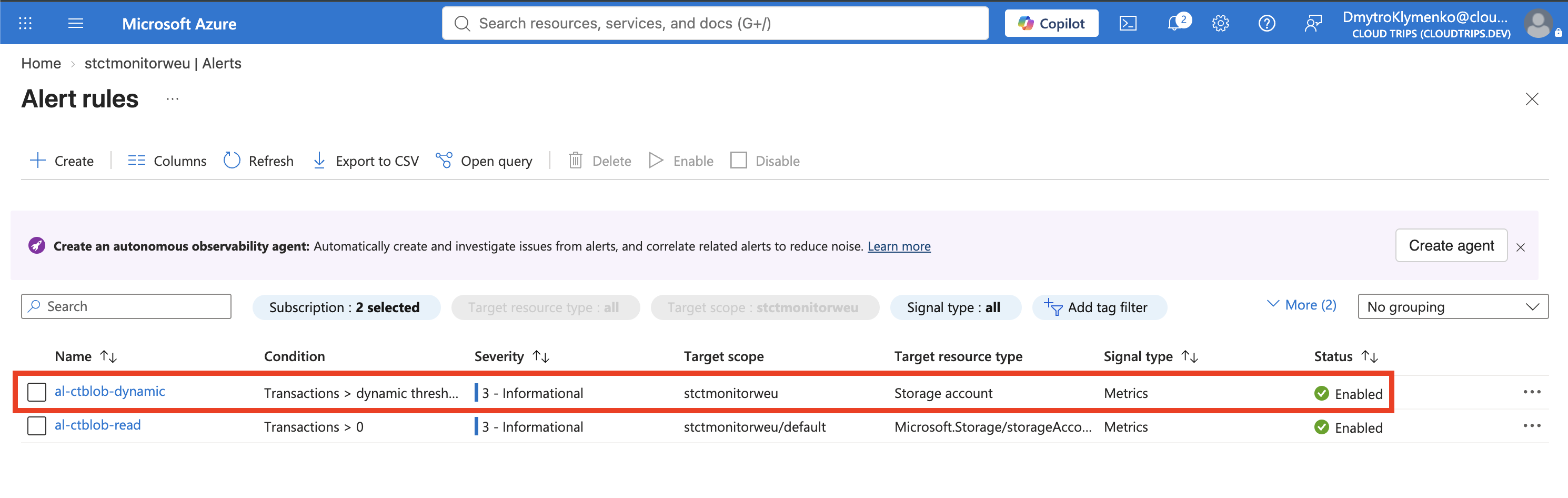Focus the Azure global search box

715,23
